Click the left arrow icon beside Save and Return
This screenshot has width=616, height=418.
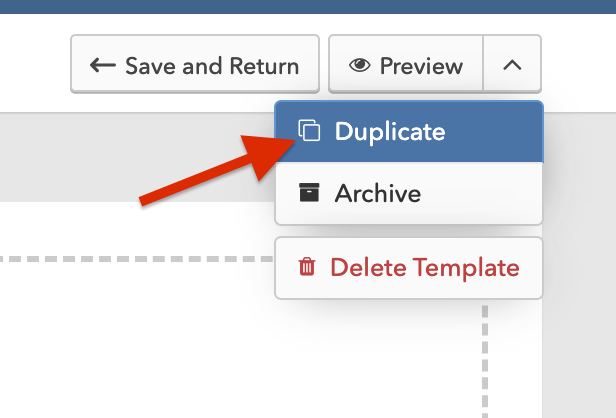(103, 65)
